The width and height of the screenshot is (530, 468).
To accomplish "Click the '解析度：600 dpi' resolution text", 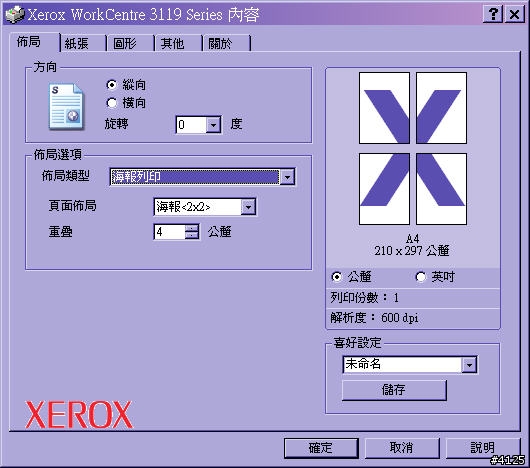I will [x=374, y=318].
